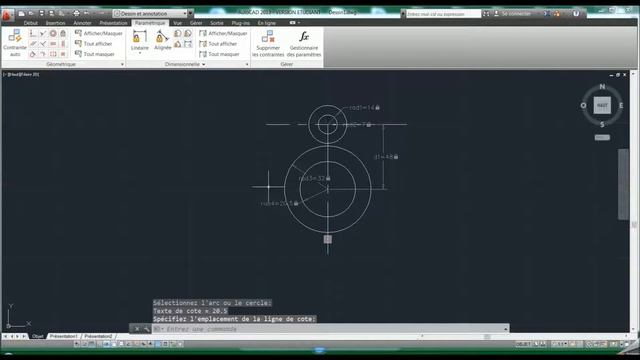640x360 pixels.
Task: Select the Alignée dimensional constraint
Action: point(162,40)
